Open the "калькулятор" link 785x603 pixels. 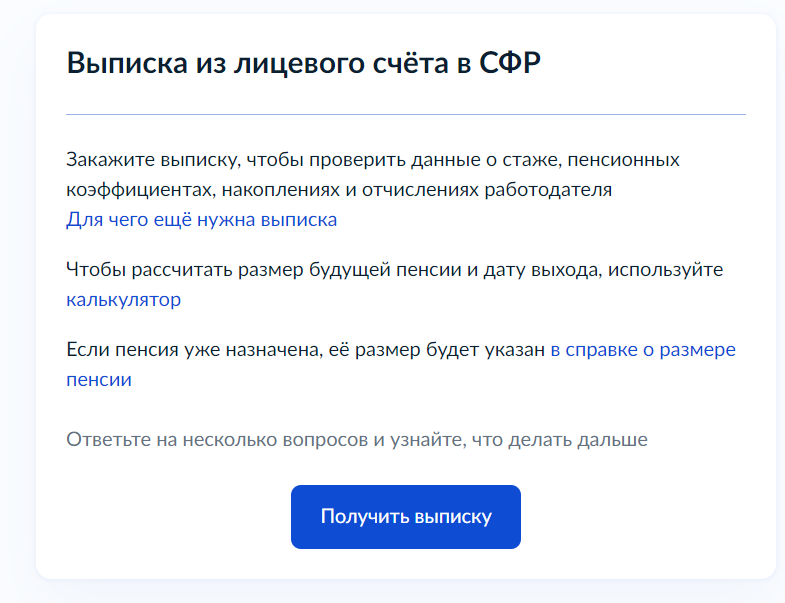124,299
